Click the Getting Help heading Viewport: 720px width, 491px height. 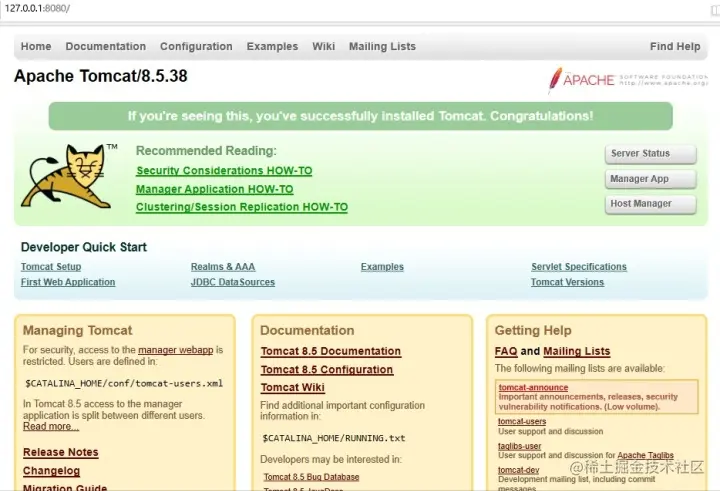533,330
